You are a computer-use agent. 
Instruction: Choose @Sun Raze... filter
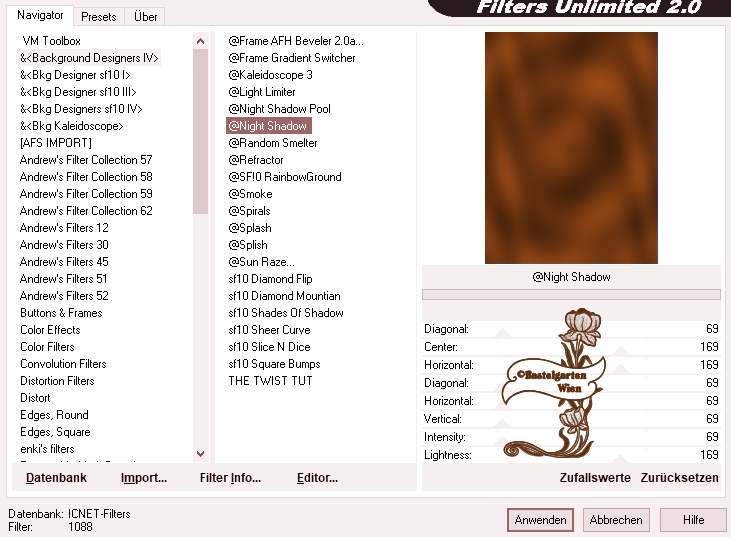pos(262,262)
